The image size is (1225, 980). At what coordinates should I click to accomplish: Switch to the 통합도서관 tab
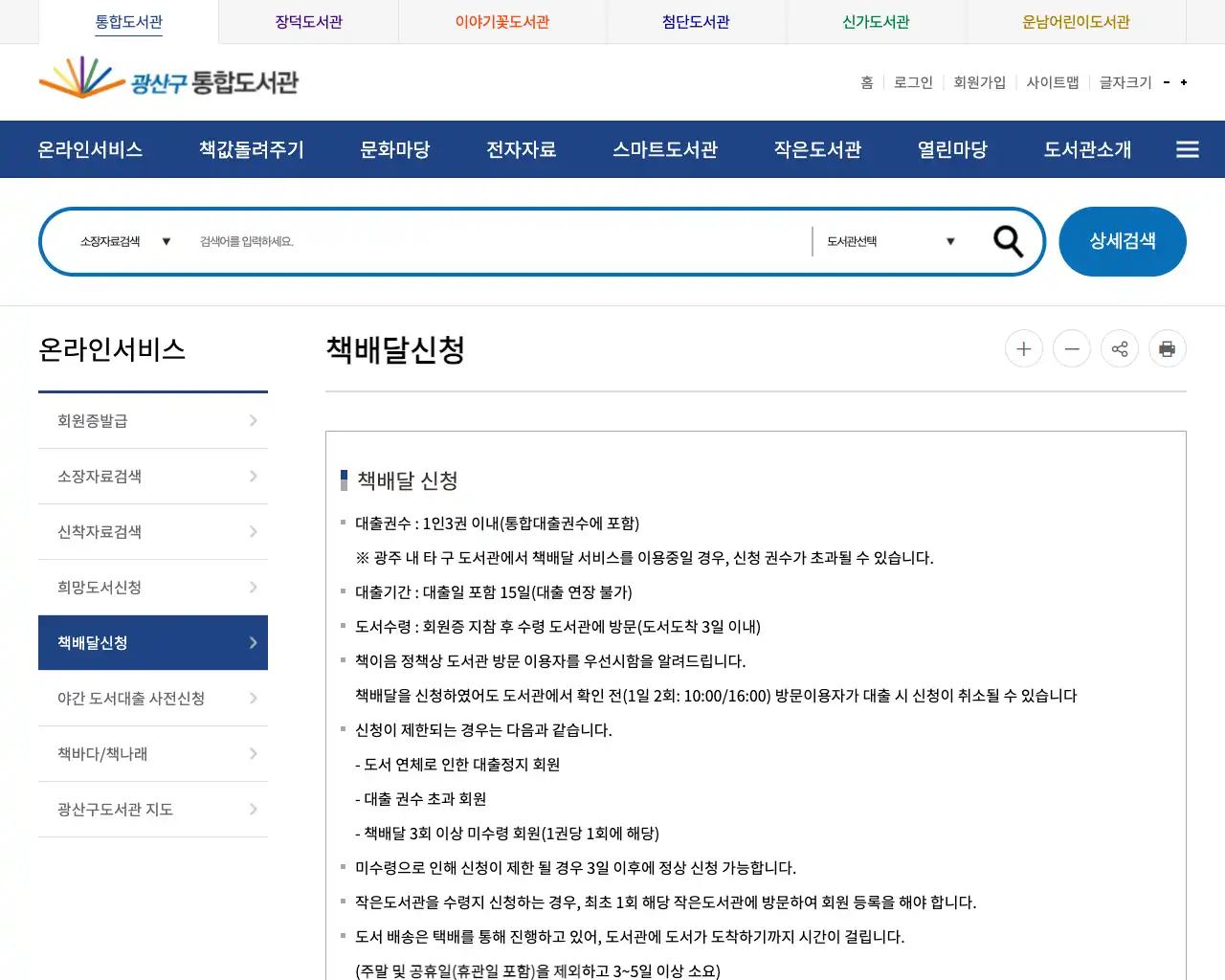(x=129, y=22)
